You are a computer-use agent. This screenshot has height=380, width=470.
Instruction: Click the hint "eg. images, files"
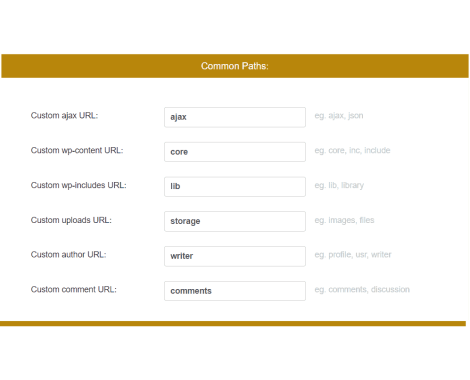[344, 220]
